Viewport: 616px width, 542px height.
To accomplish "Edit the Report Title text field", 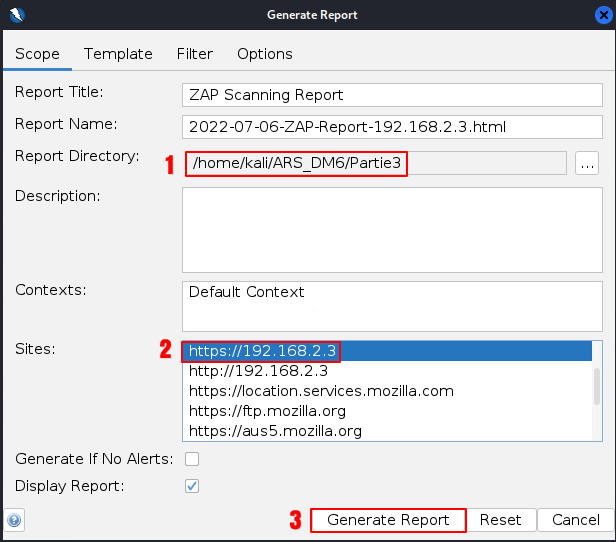I will 392,95.
